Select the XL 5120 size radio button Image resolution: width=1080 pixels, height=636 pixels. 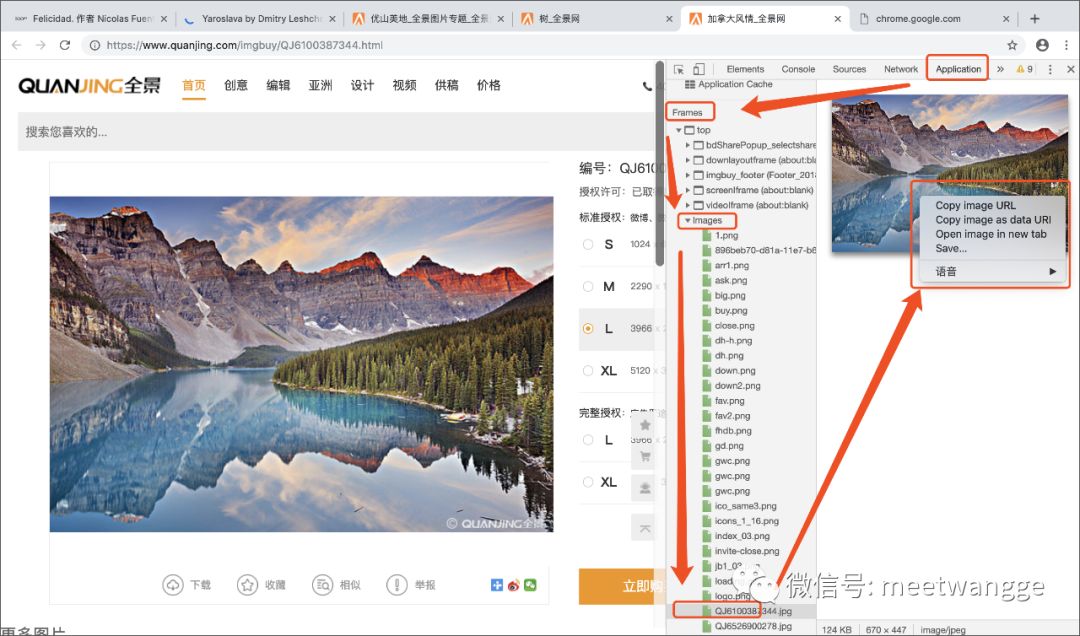click(588, 371)
